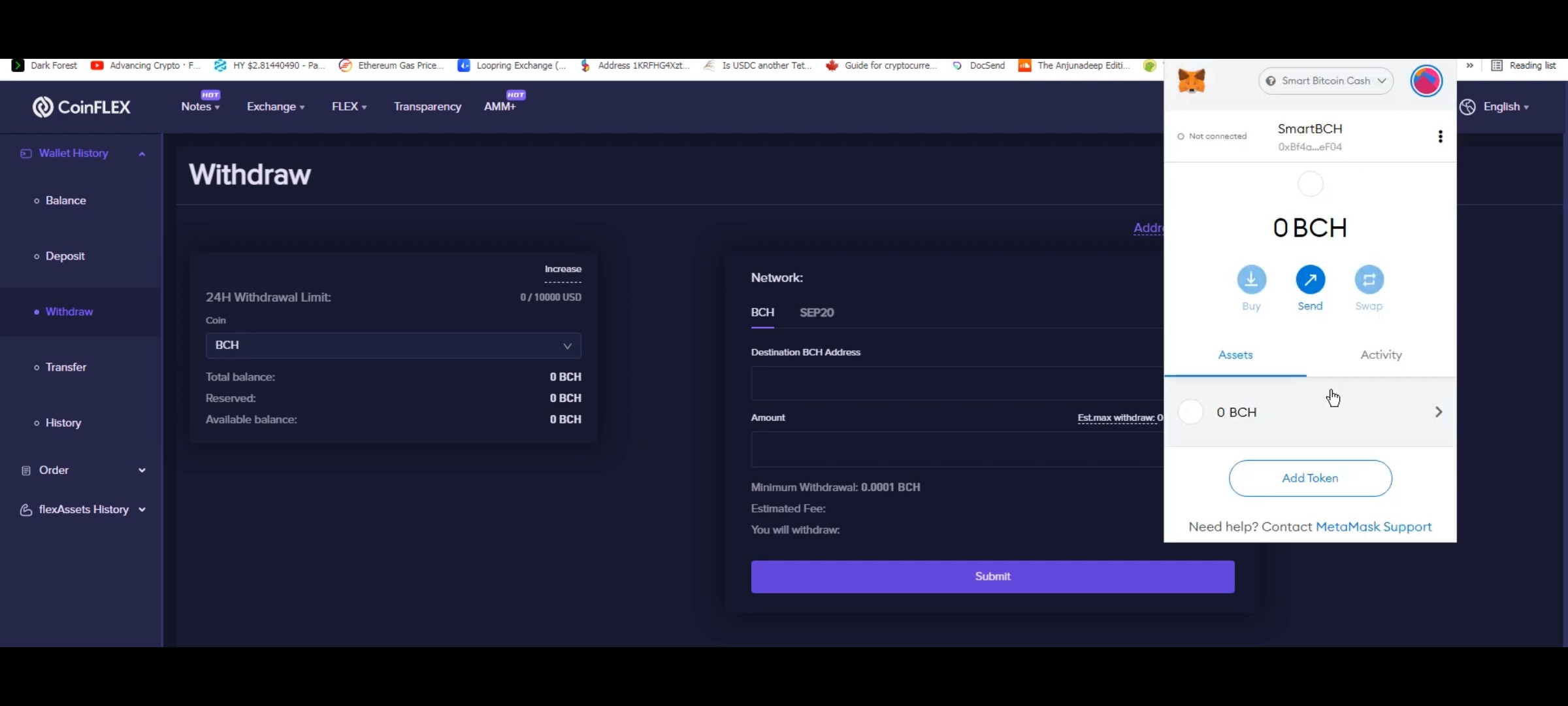Click the Wallet History sidebar icon

pos(25,154)
